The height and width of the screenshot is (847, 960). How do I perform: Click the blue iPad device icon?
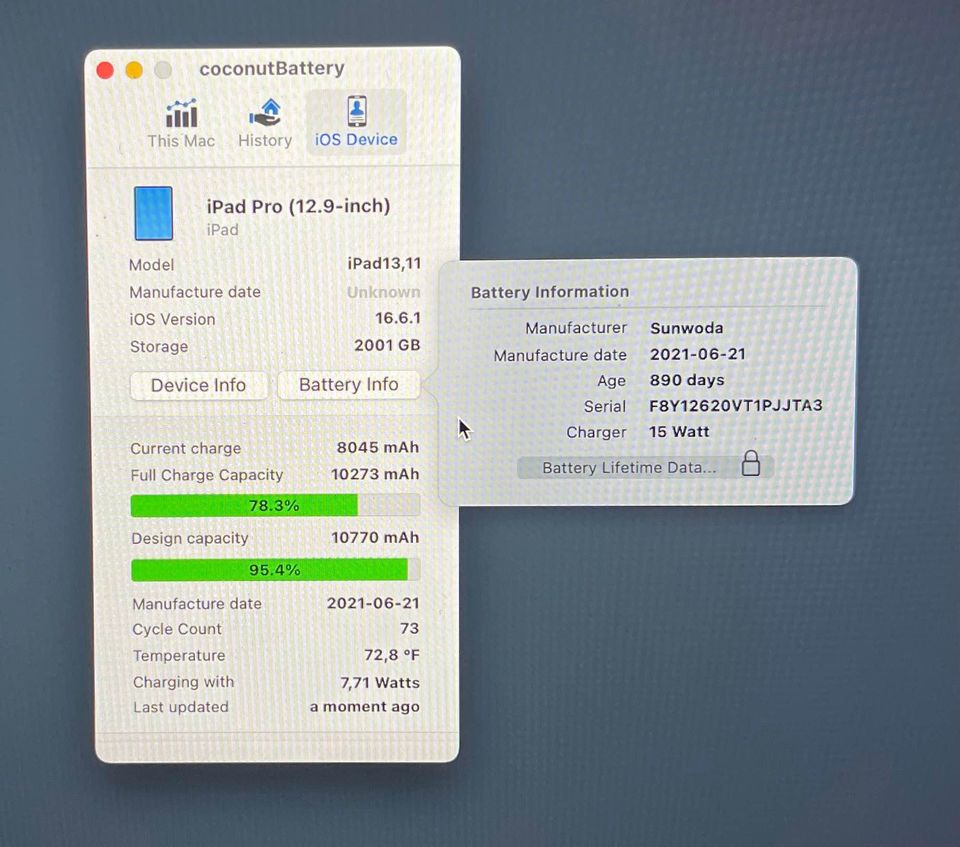[x=153, y=213]
